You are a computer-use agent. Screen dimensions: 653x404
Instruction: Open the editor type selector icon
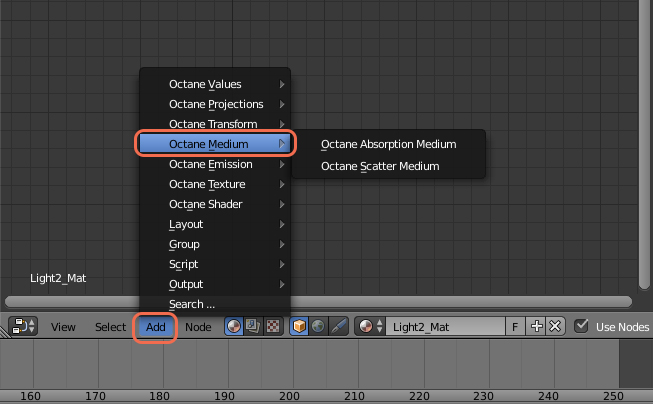[23, 326]
